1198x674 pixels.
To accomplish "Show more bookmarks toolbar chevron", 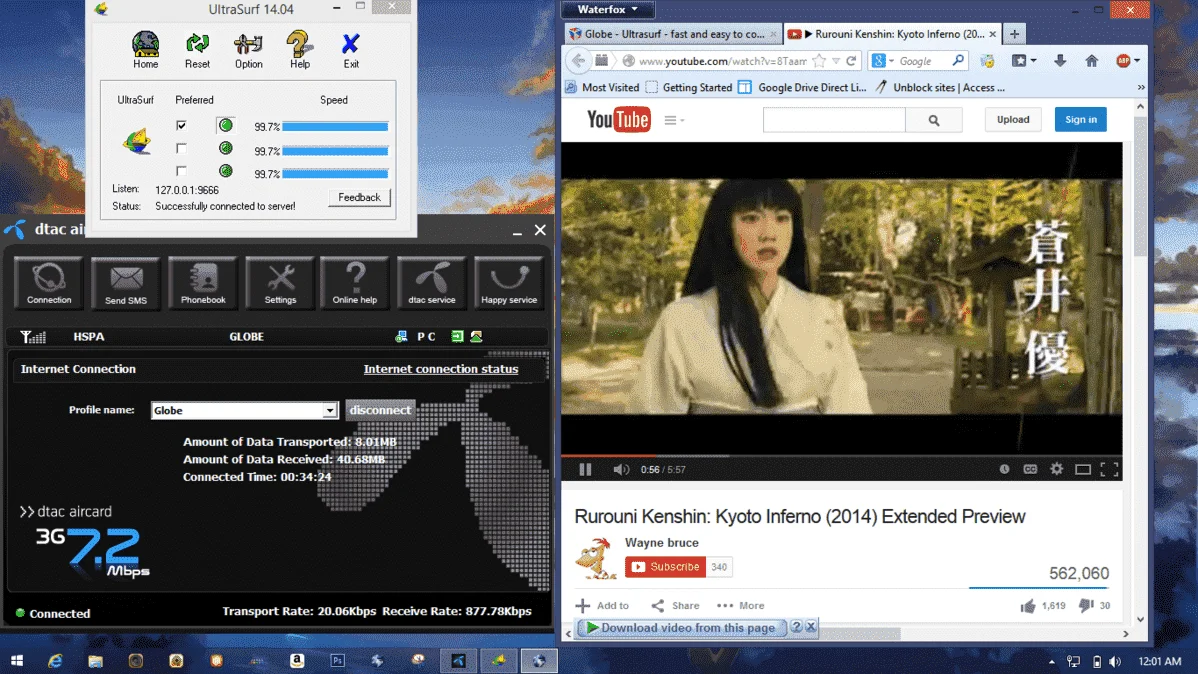I will pyautogui.click(x=1141, y=87).
